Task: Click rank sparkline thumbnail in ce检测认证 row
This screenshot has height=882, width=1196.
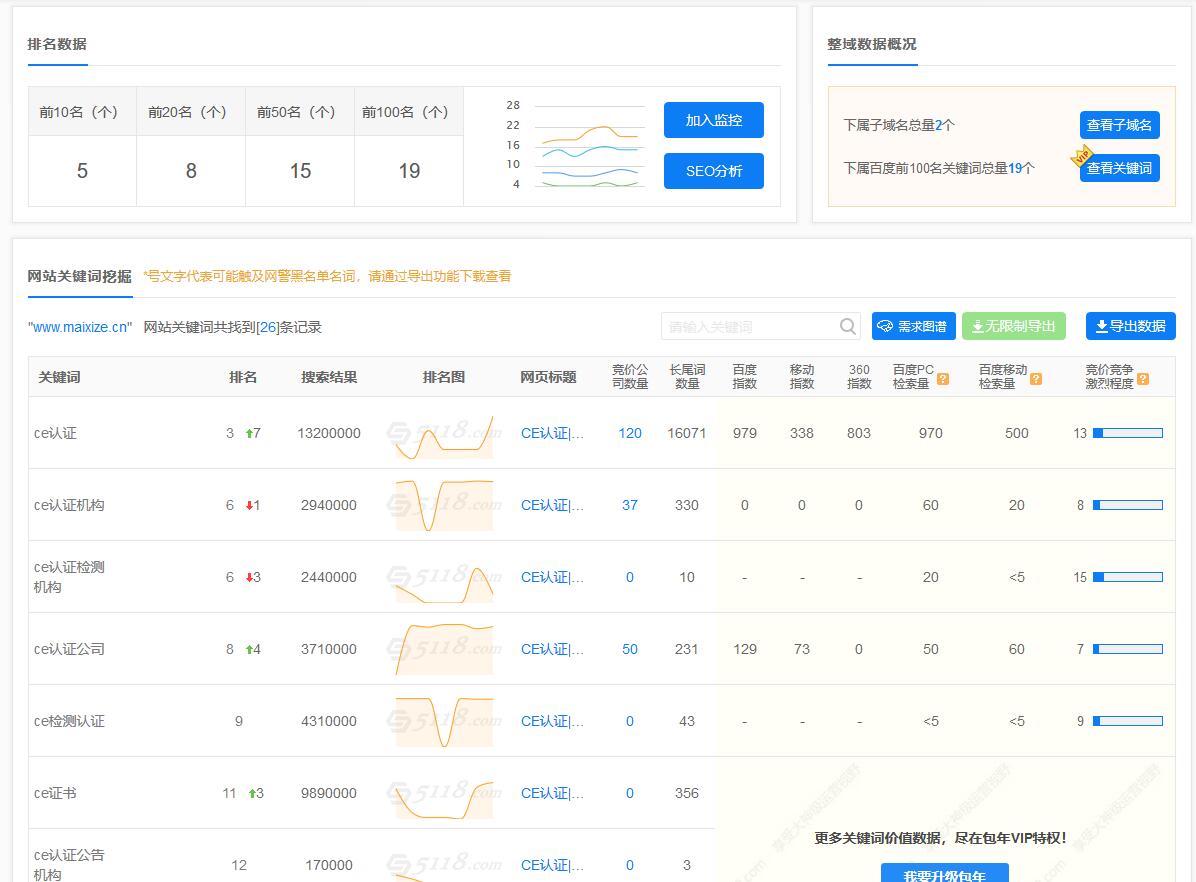Action: [x=444, y=721]
